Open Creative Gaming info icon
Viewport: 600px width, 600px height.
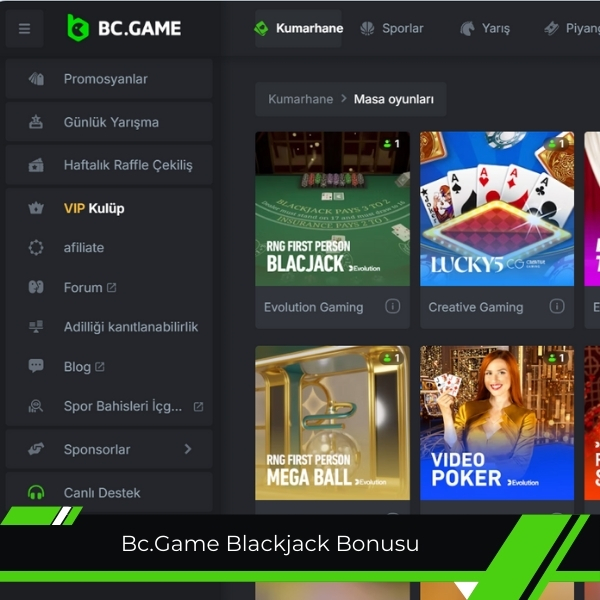click(557, 306)
